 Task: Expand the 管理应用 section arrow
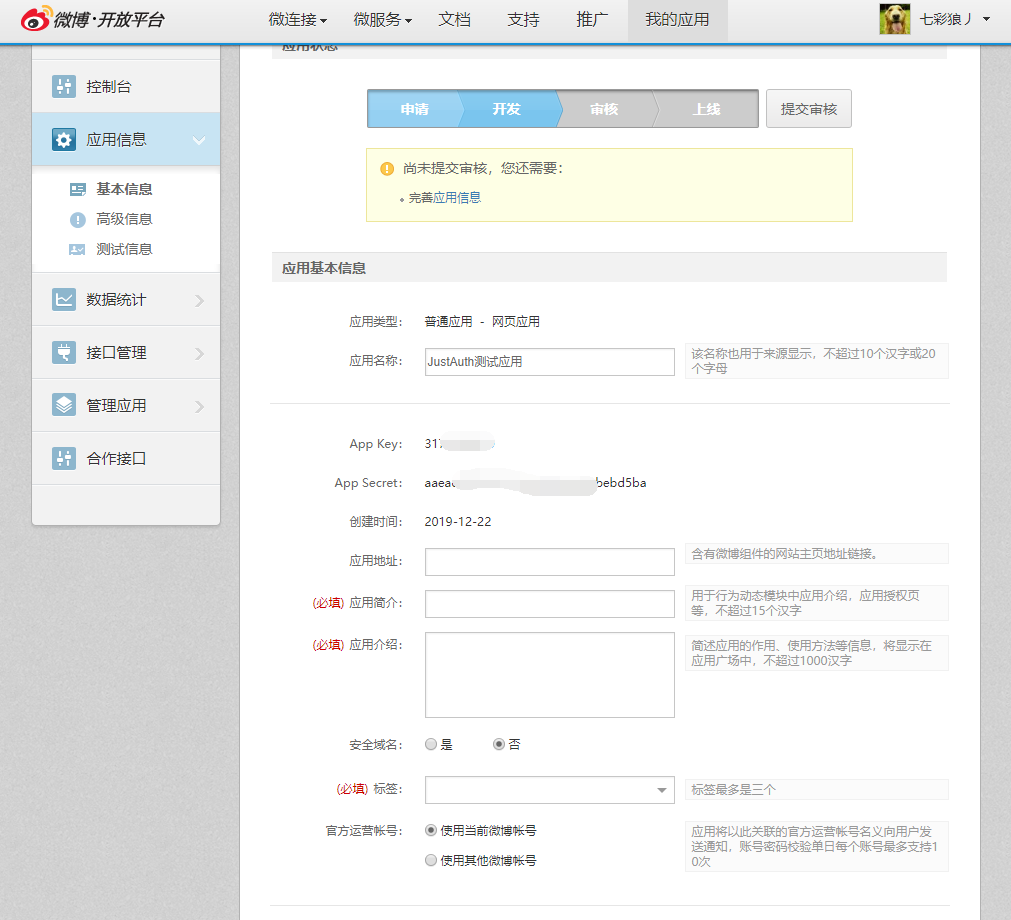tap(199, 406)
